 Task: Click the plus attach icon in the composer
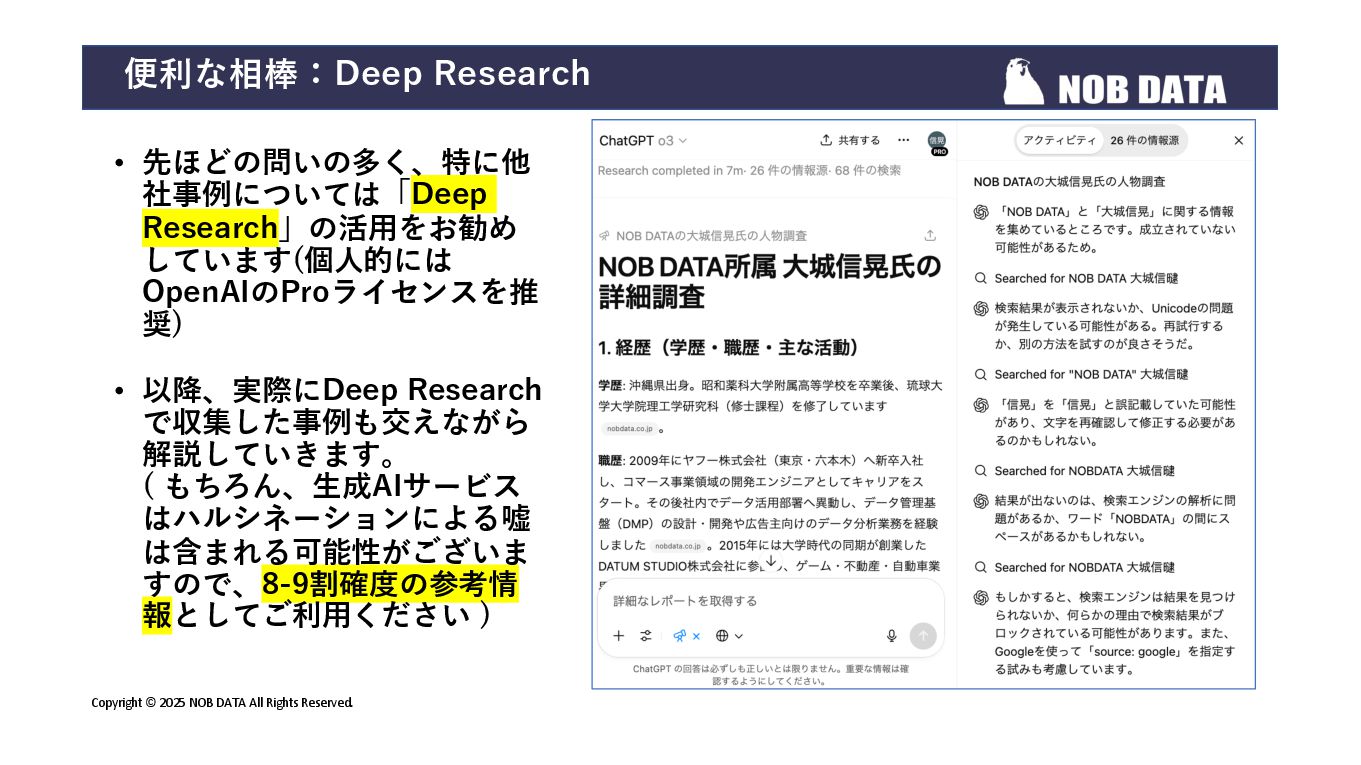(619, 636)
